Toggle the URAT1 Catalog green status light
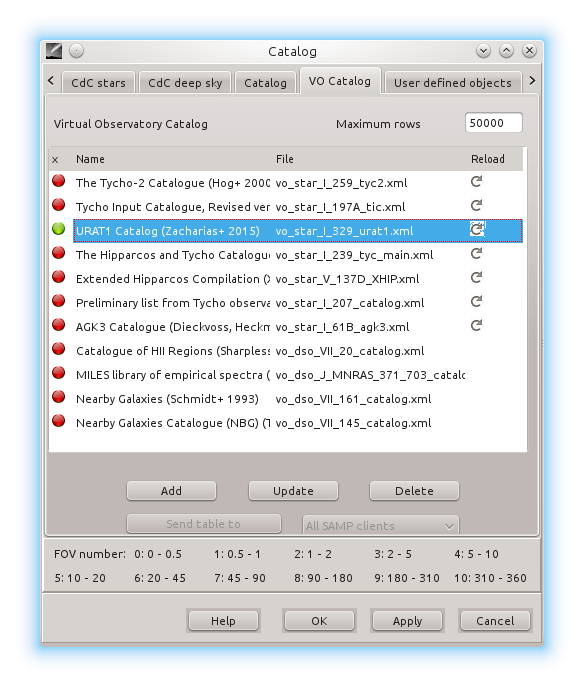Viewport: 584px width, 687px height. pos(58,229)
